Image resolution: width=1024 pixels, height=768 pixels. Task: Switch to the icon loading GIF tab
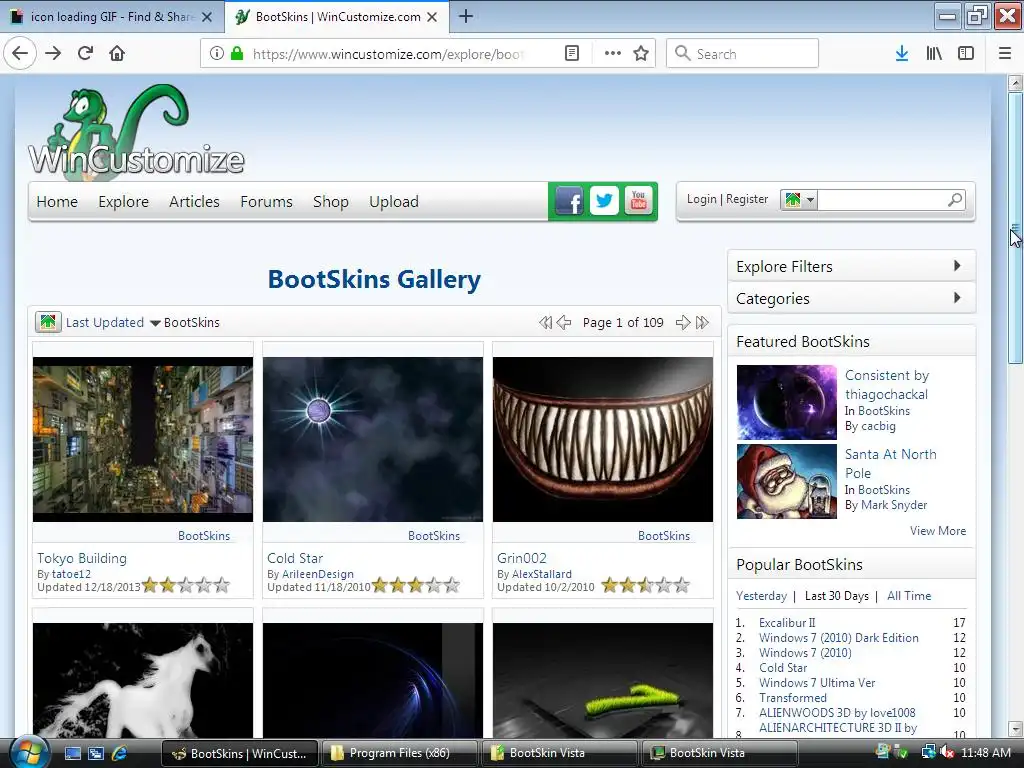(x=112, y=17)
